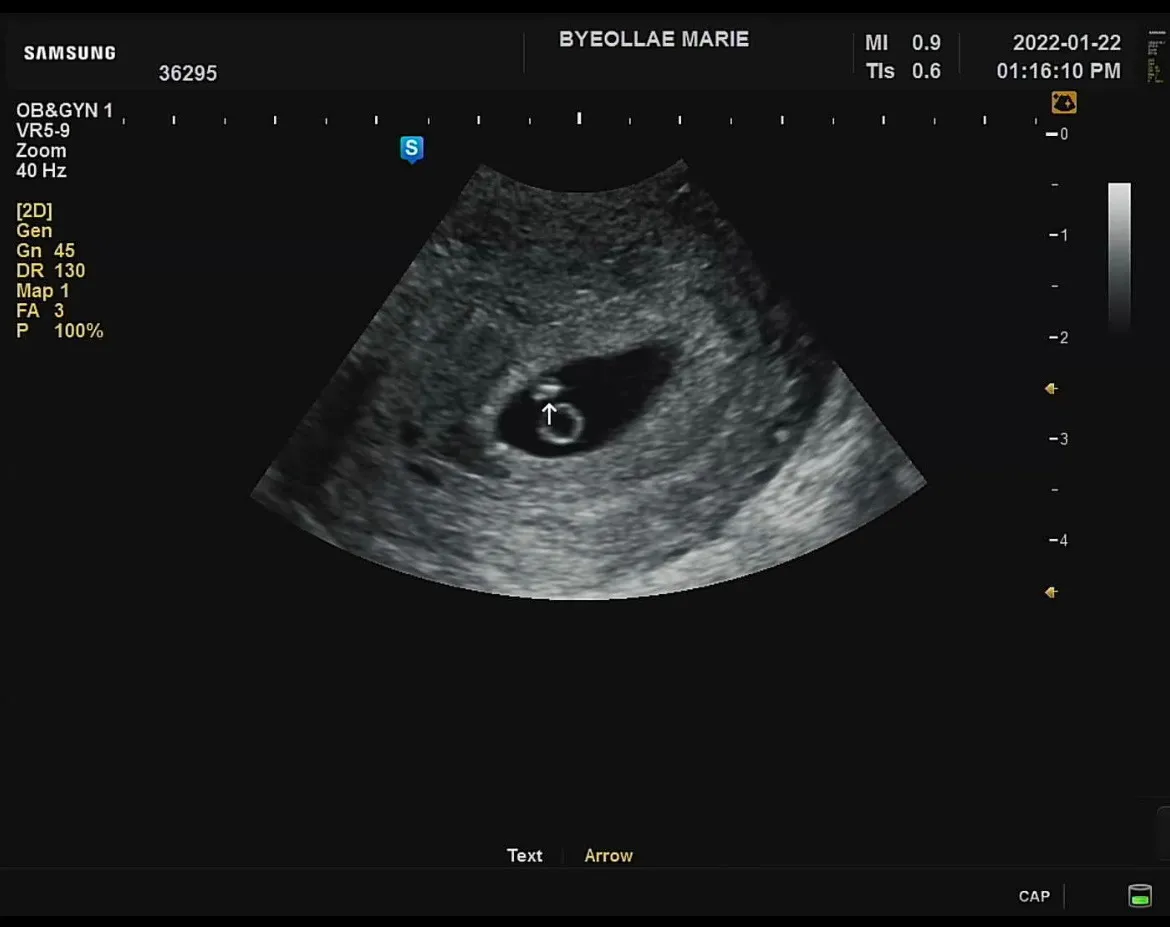
Task: Open the tiny thumbnail preview in top-right corner
Action: (x=1156, y=57)
